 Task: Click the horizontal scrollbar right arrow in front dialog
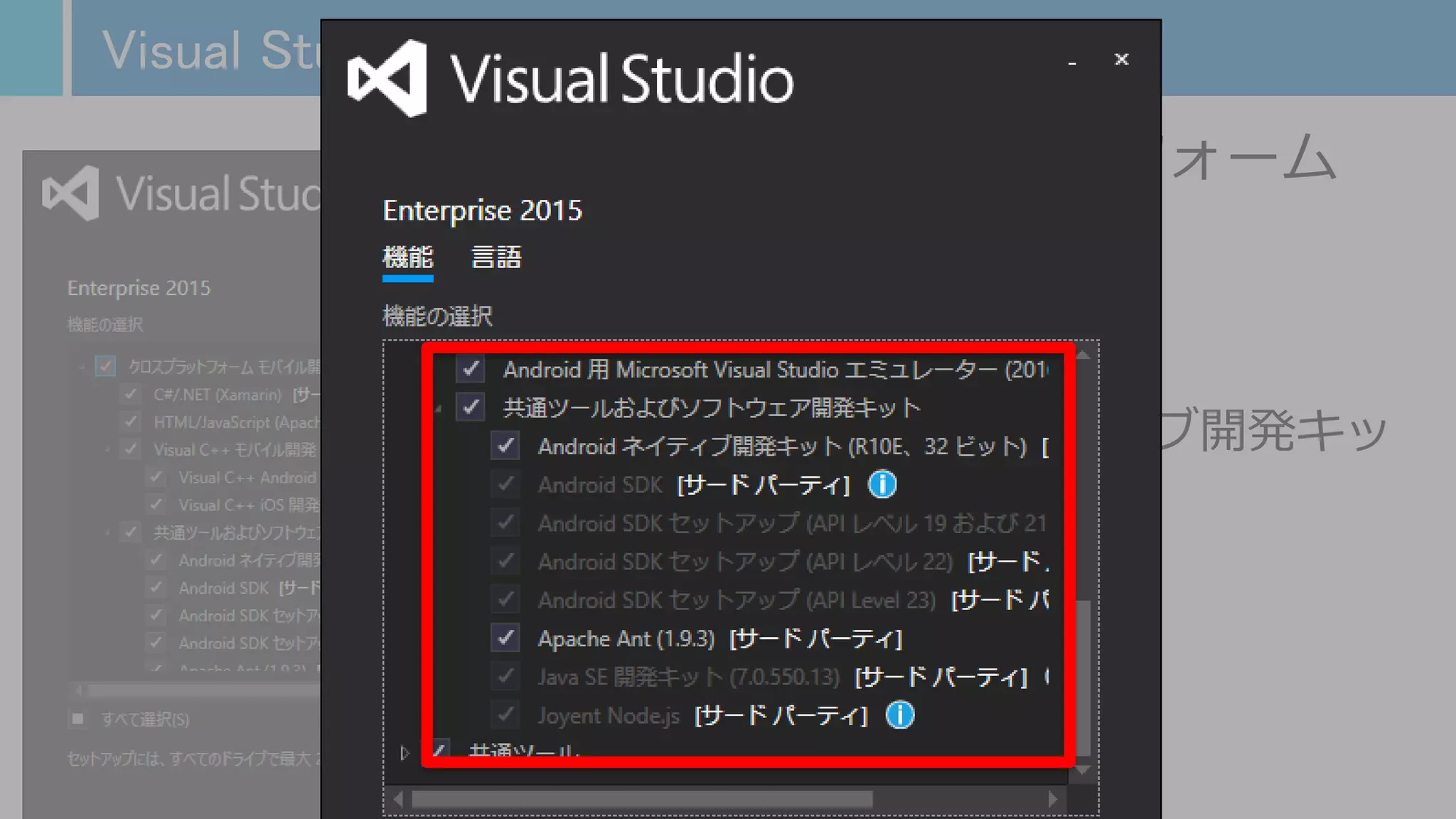coord(1053,799)
